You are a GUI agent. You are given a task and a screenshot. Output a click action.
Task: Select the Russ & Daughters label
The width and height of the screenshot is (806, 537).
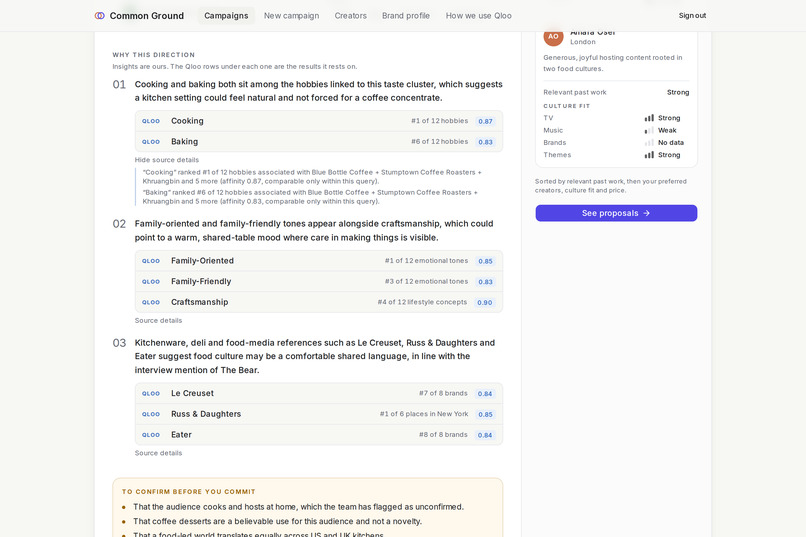tap(206, 414)
